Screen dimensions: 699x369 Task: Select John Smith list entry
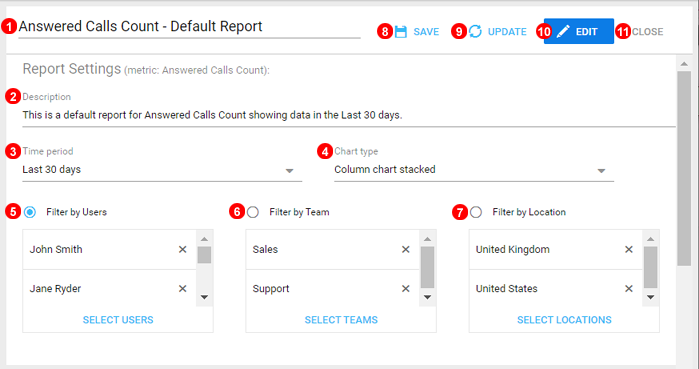click(109, 250)
